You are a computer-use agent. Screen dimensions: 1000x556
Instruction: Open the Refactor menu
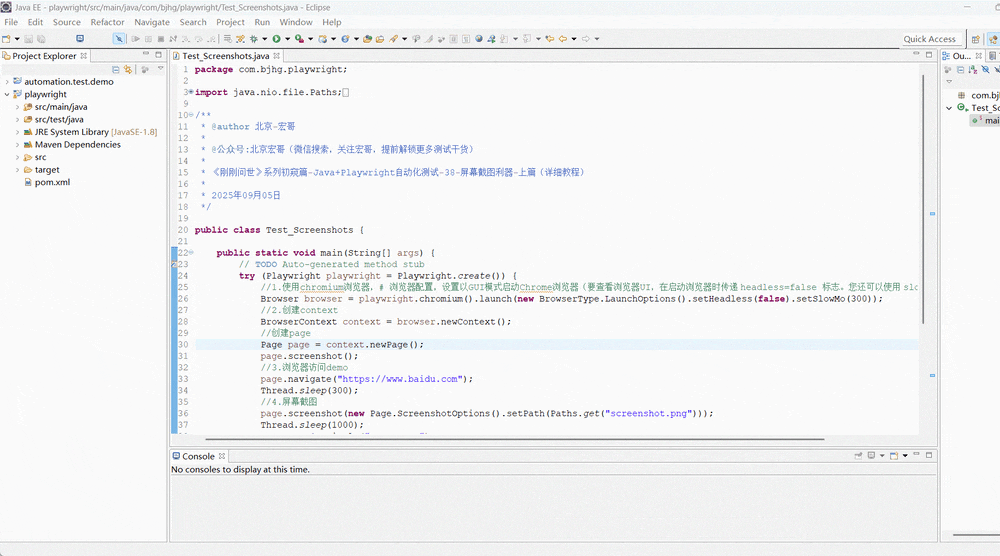[107, 22]
